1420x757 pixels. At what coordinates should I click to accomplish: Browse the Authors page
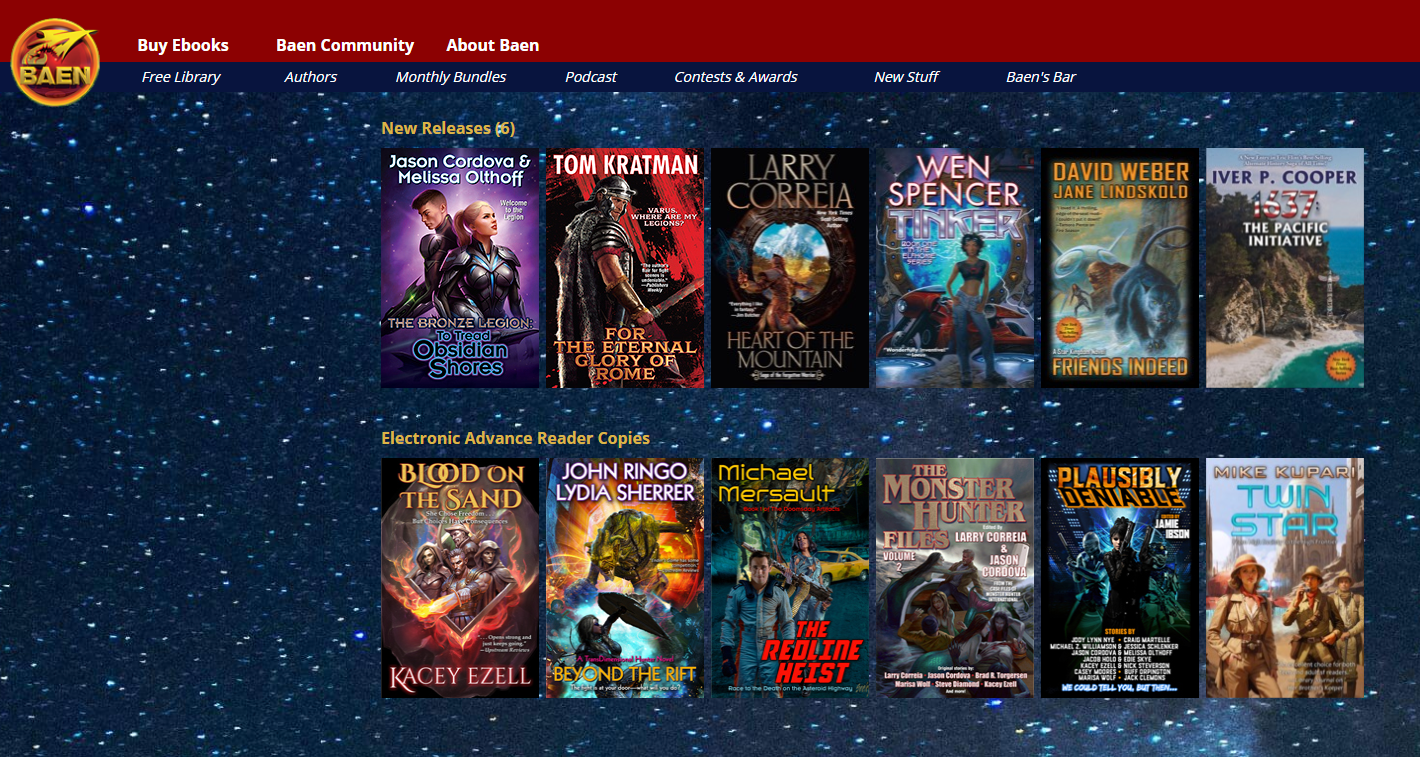coord(311,76)
